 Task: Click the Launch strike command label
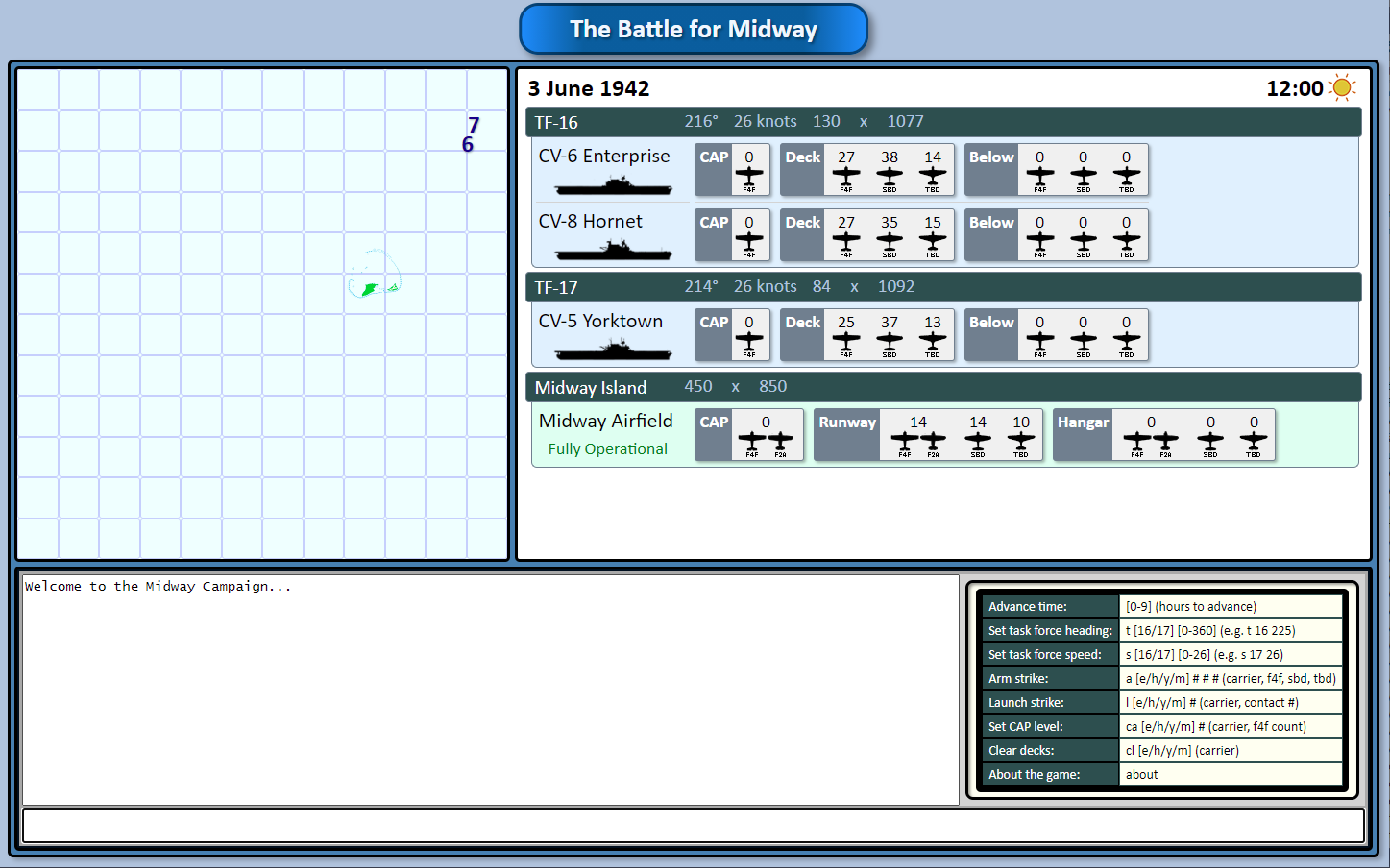point(1050,702)
